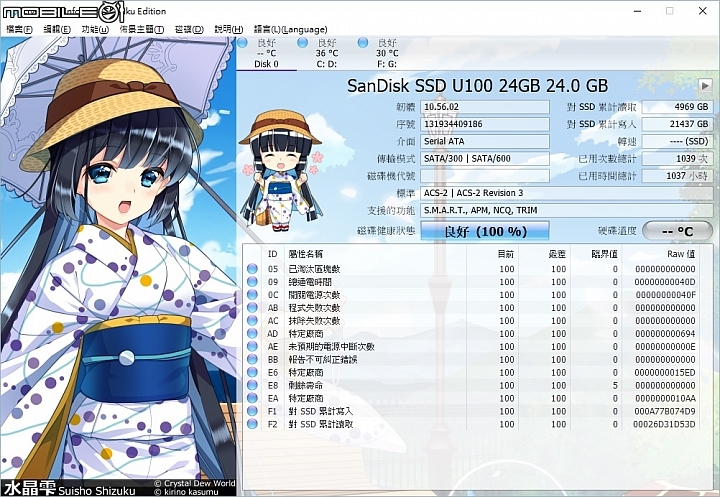Click the status orb above Disk 0
The image size is (720, 497).
pyautogui.click(x=242, y=43)
